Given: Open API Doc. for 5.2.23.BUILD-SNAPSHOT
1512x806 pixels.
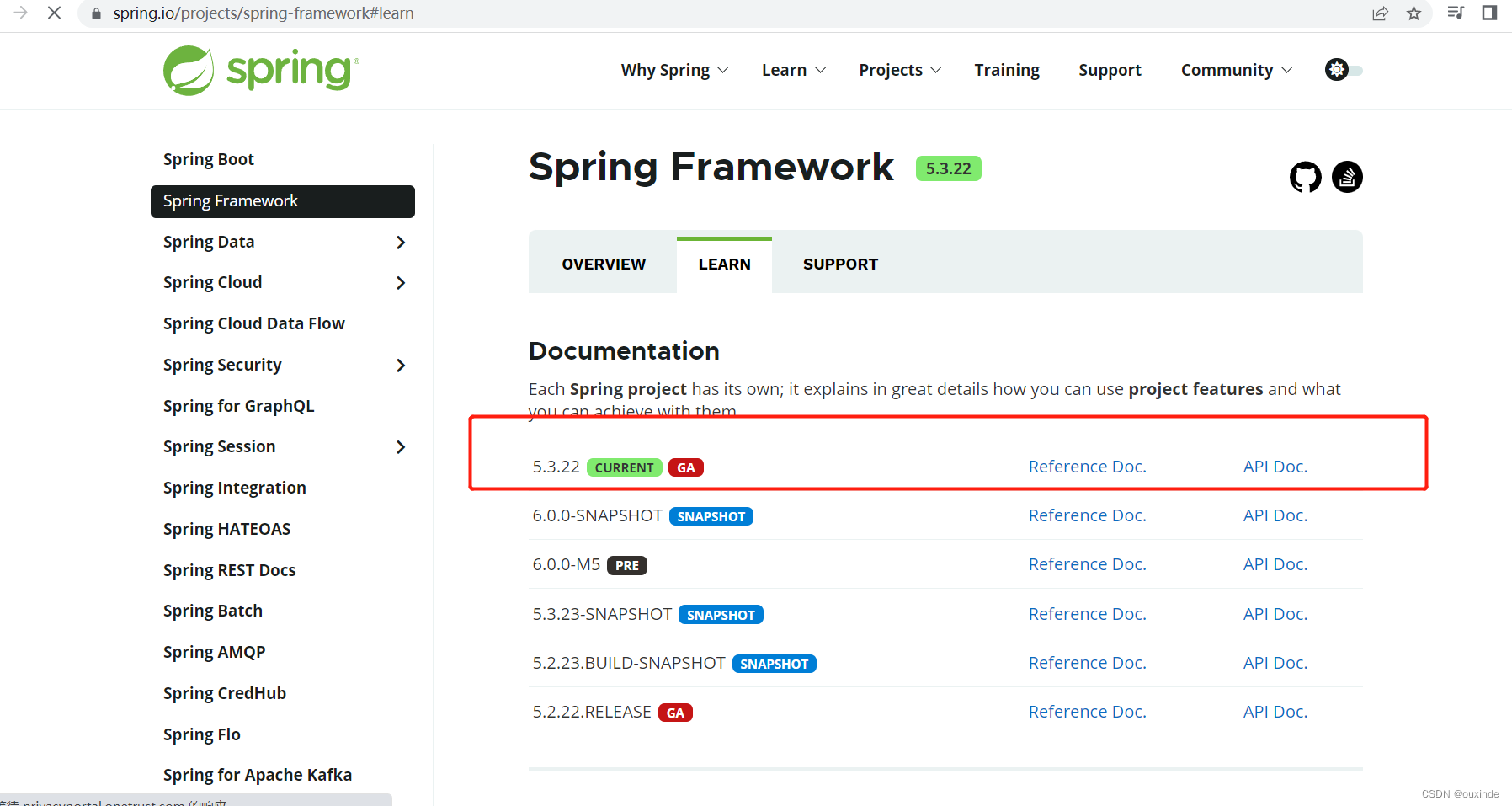Looking at the screenshot, I should (1275, 663).
